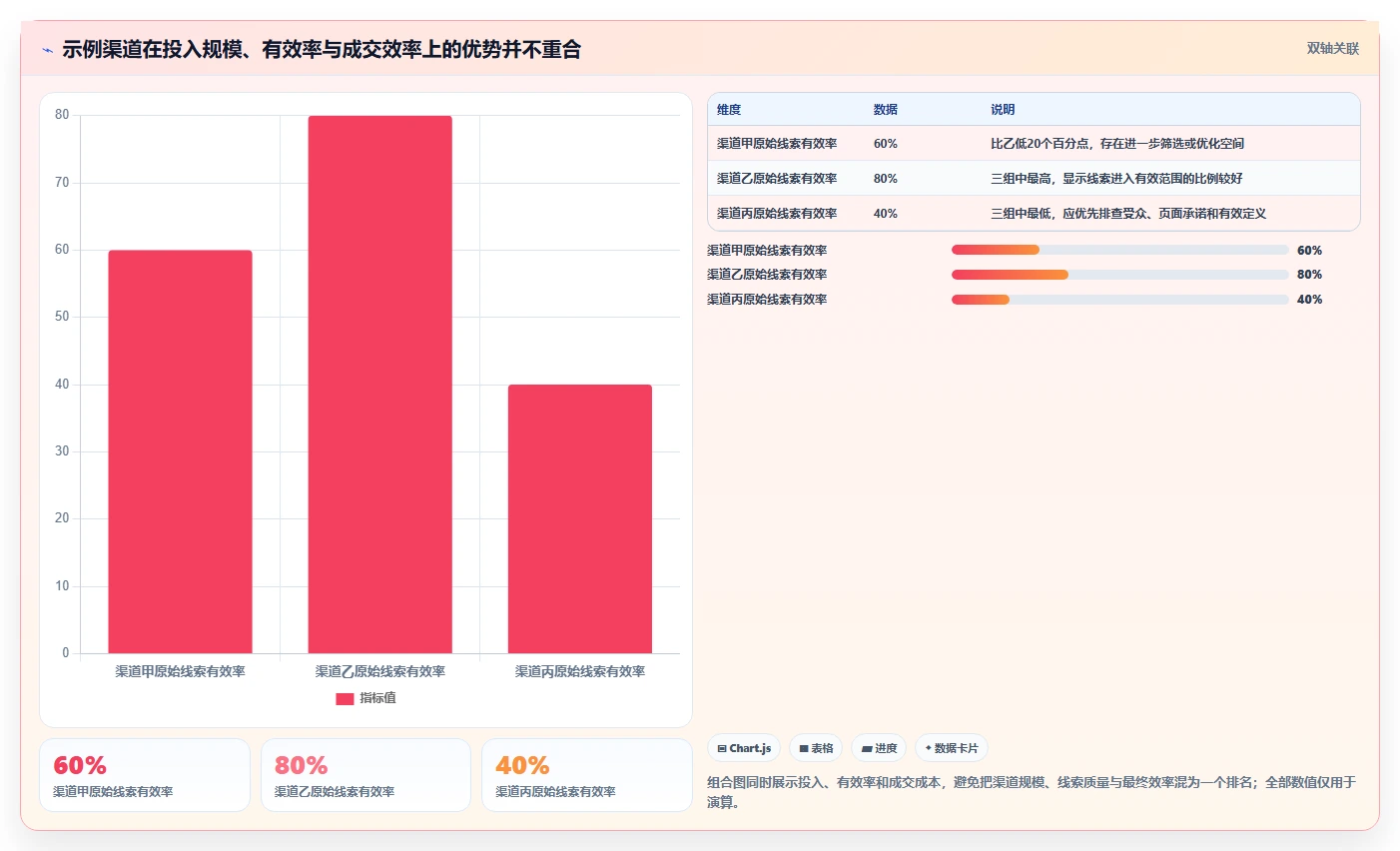Click x-axis label 渠道甲原始线索有效率
This screenshot has width=1400, height=851.
[180, 672]
